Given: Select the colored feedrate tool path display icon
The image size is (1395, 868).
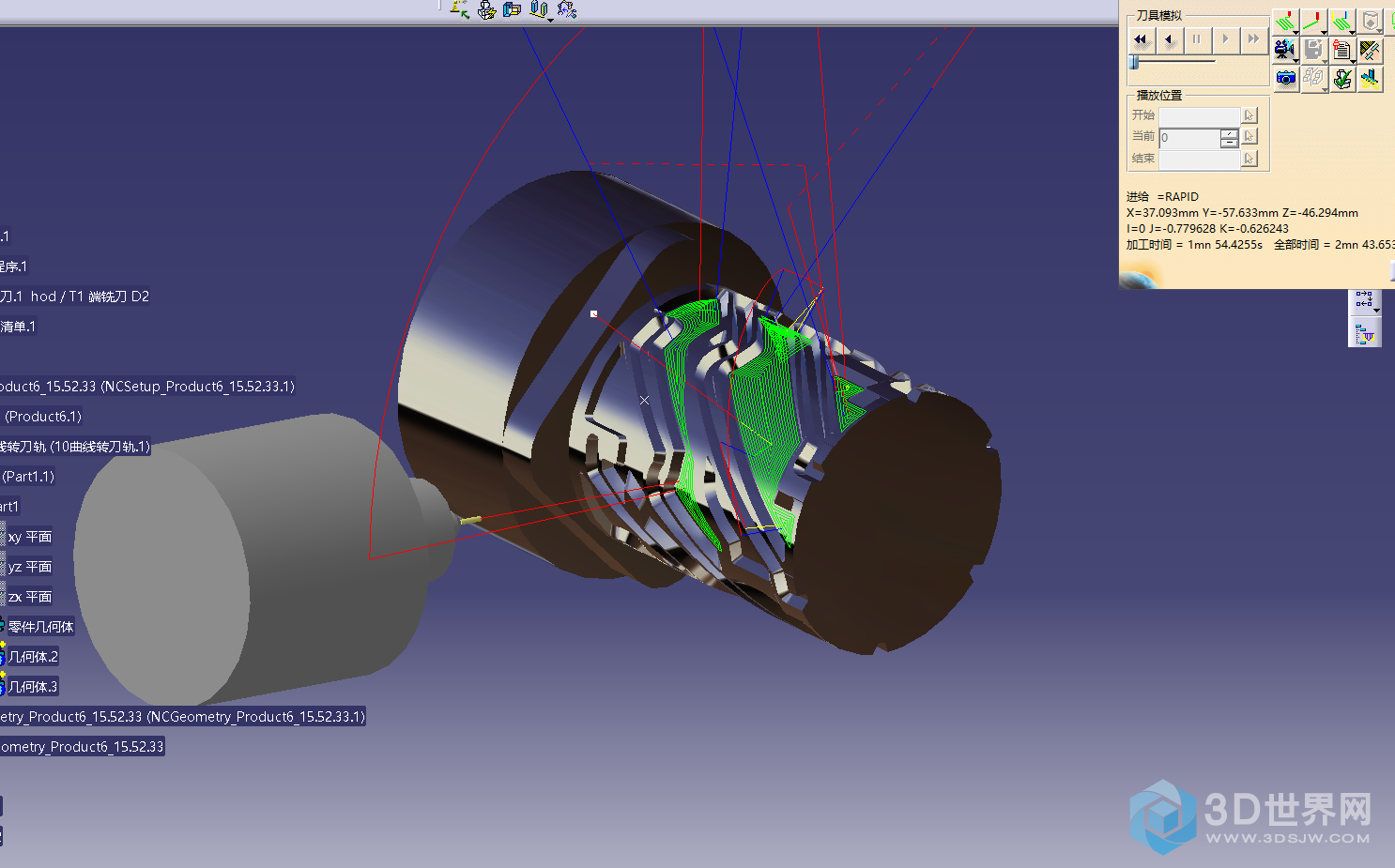Looking at the screenshot, I should (x=1342, y=22).
